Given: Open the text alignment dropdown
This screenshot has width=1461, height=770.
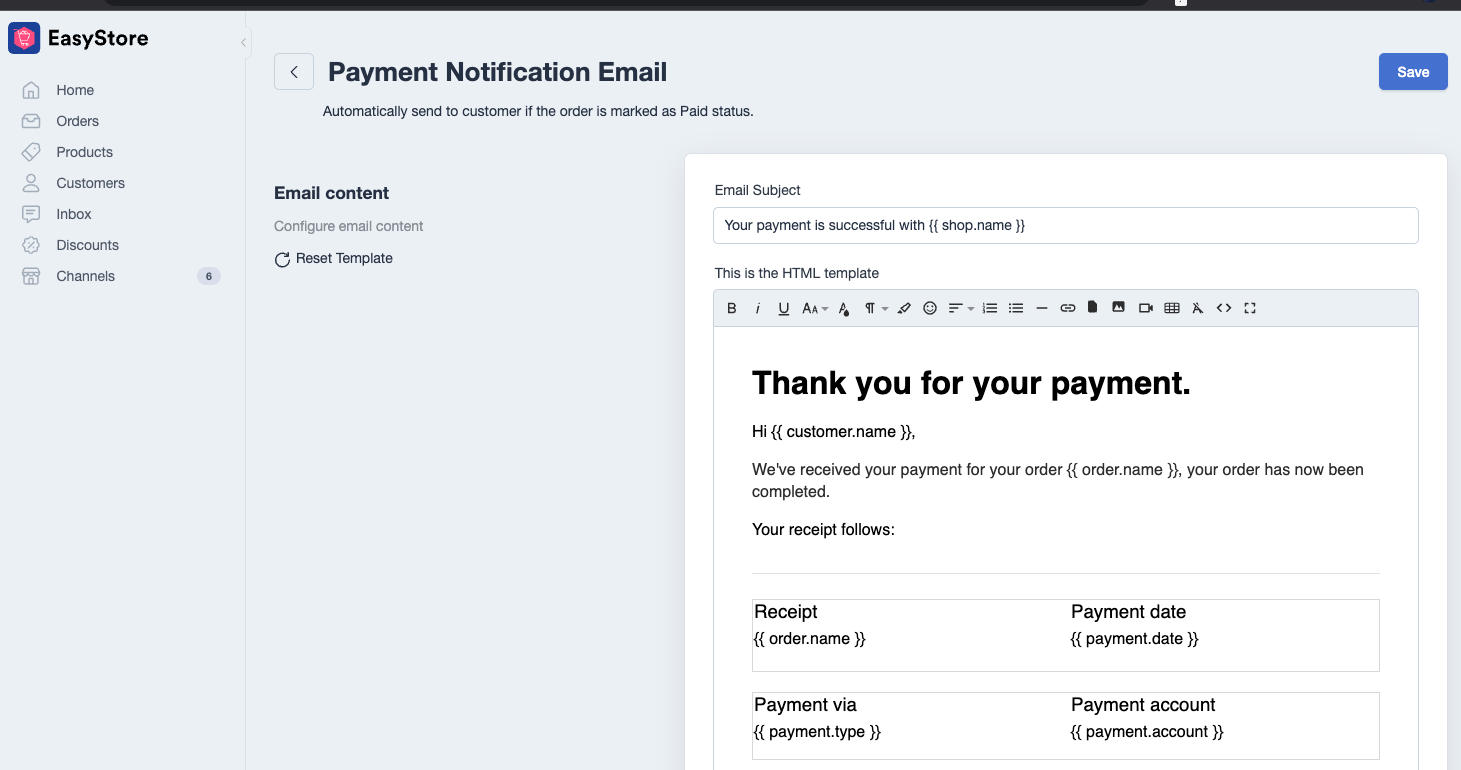Looking at the screenshot, I should point(960,308).
